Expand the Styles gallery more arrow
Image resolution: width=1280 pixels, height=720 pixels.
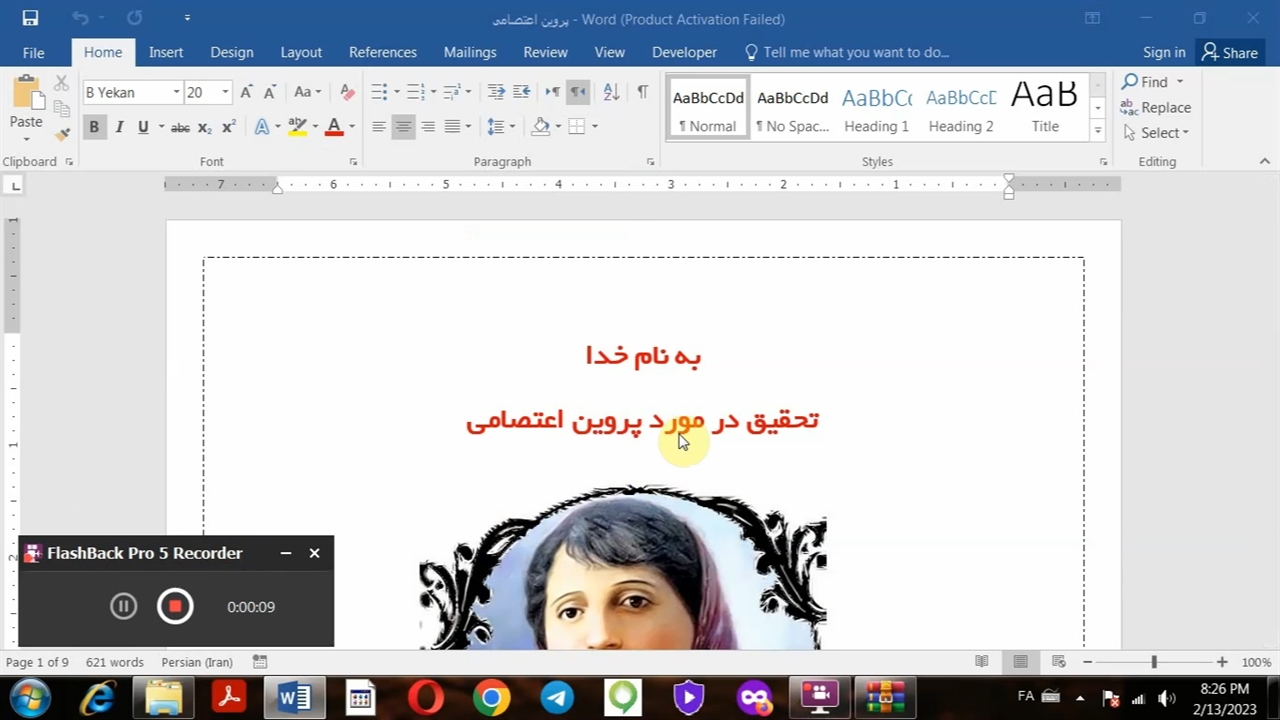click(x=1097, y=130)
